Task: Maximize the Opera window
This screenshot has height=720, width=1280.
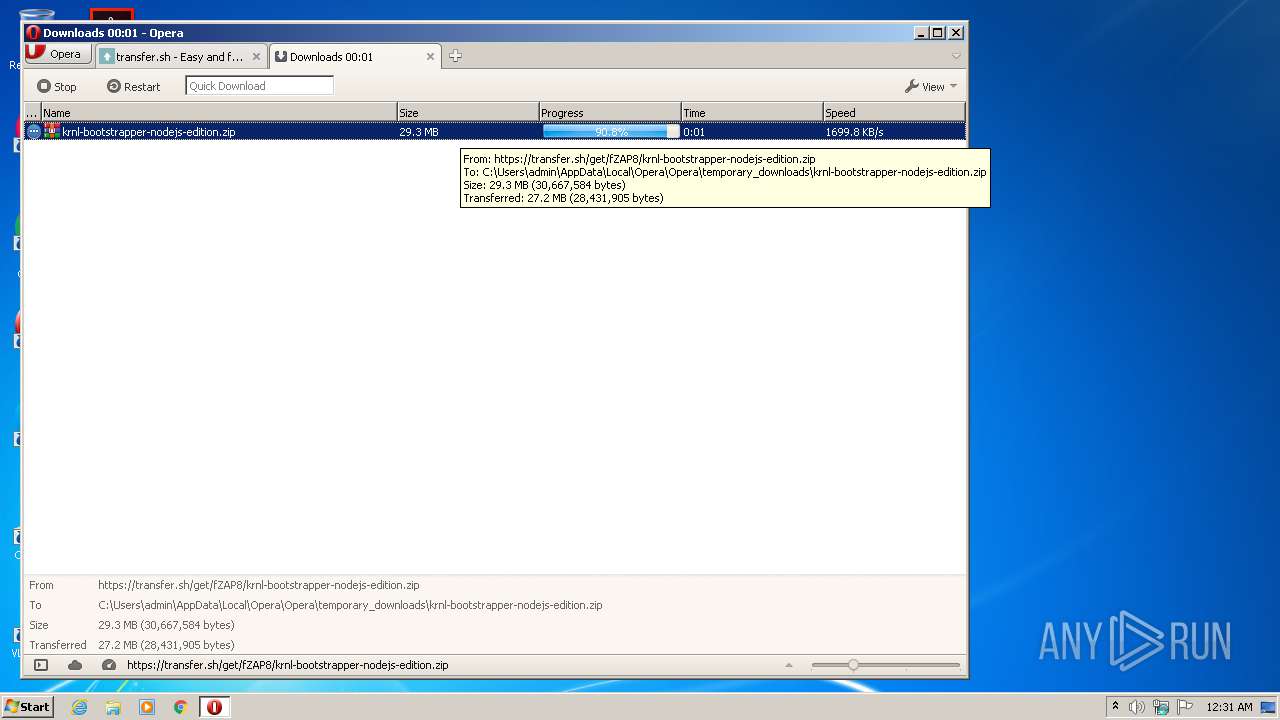Action: pos(937,33)
